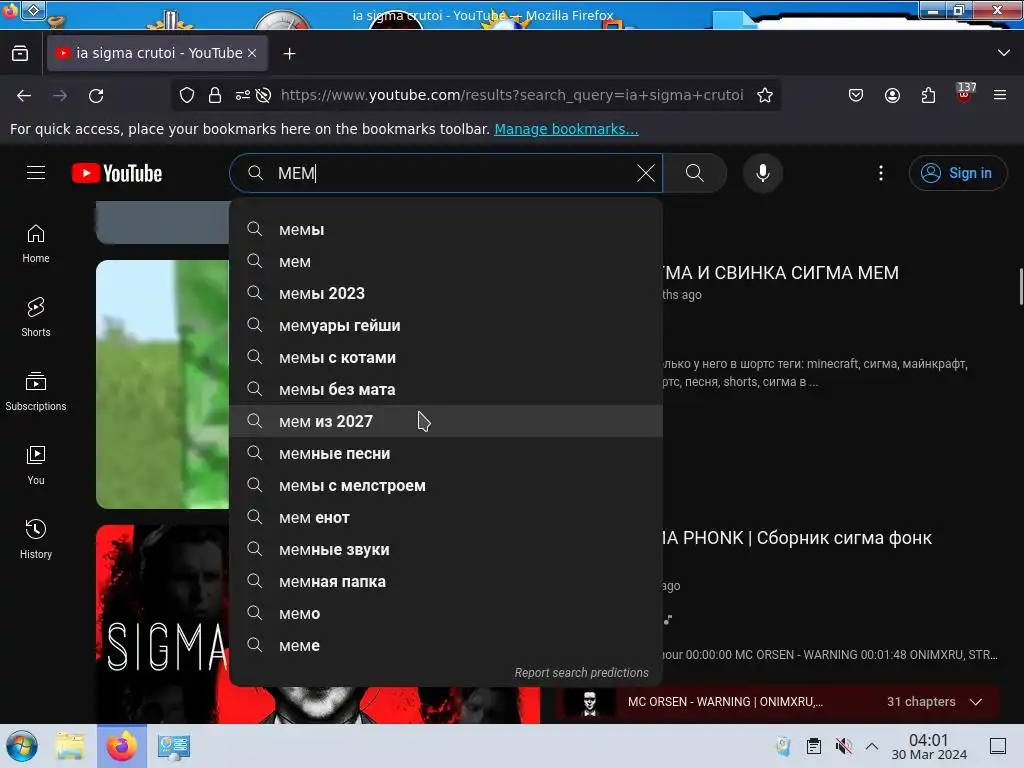Viewport: 1024px width, 768px height.
Task: Select suggestion мем енот
Action: click(x=446, y=517)
